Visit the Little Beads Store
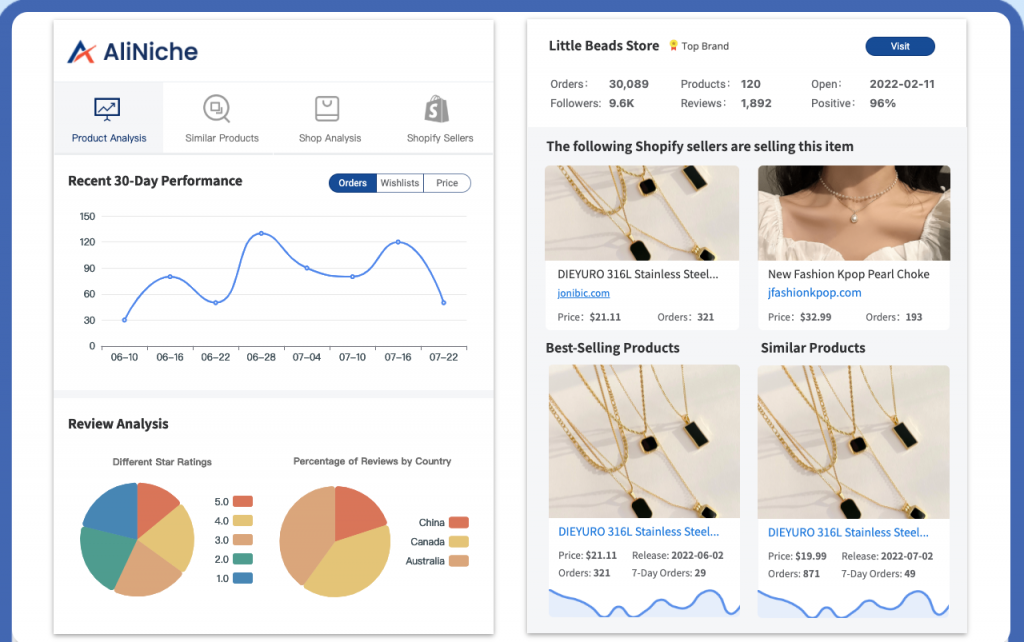1024x642 pixels. 900,46
